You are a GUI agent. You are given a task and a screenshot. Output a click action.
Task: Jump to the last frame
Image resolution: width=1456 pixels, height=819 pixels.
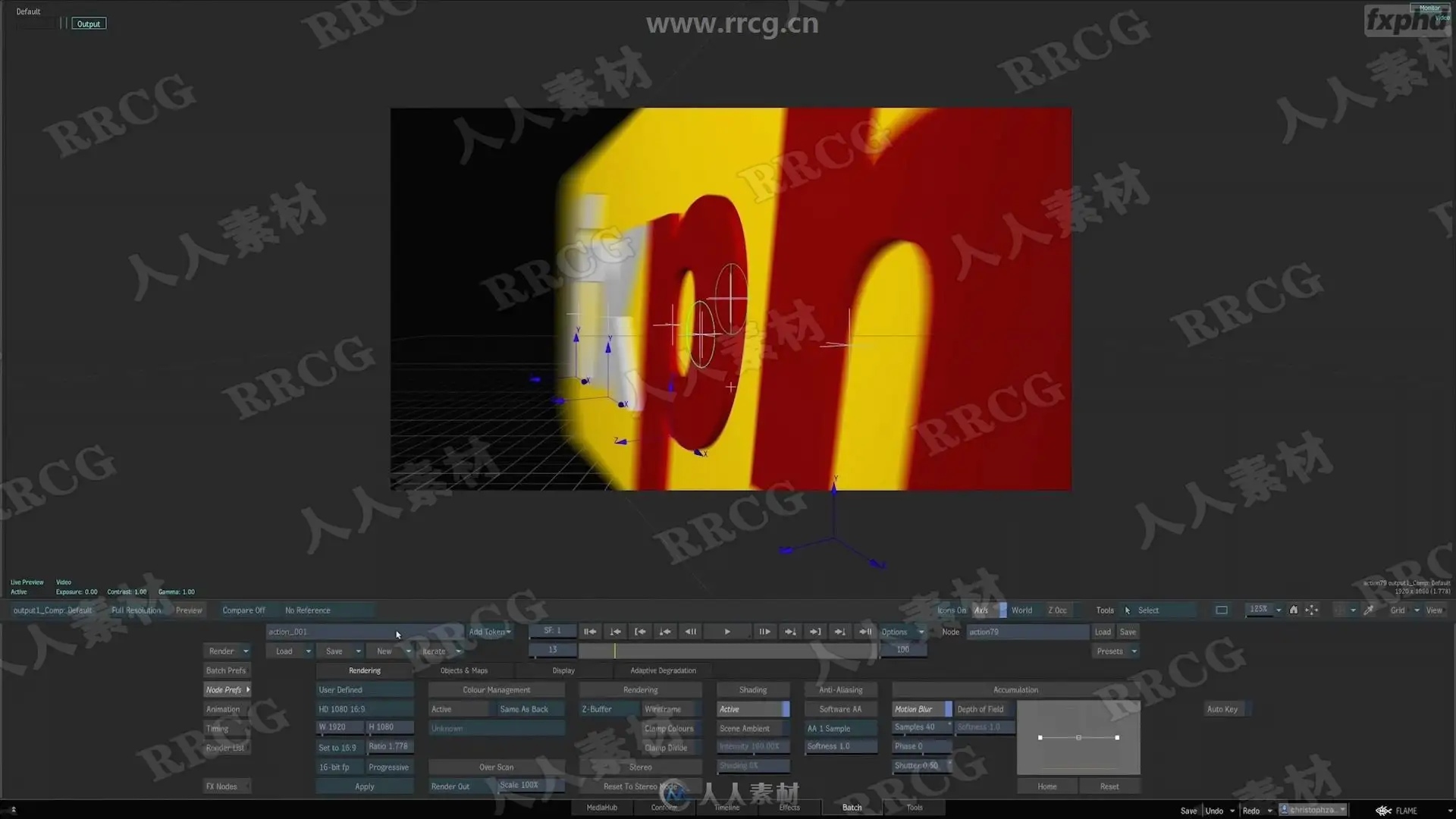864,632
